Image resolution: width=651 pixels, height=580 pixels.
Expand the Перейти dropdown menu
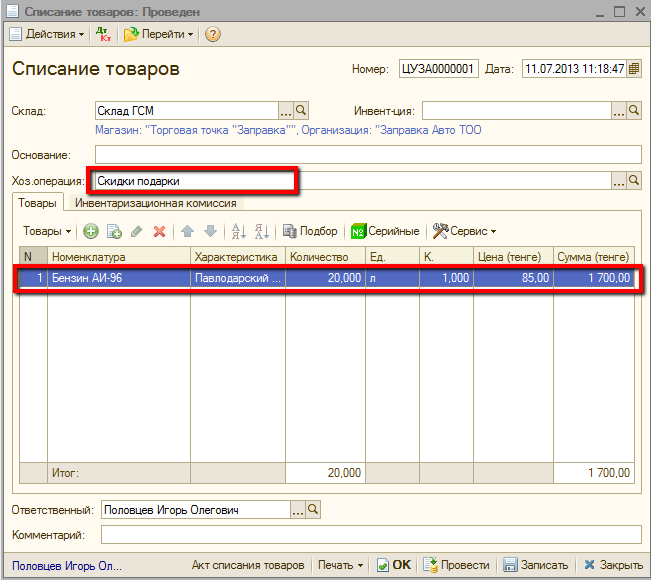coord(158,34)
